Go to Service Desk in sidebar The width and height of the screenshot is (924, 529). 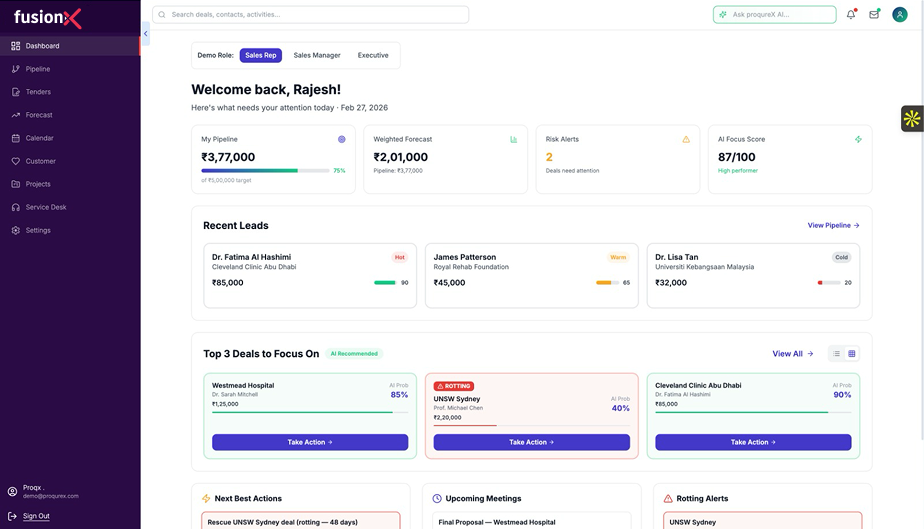pyautogui.click(x=45, y=207)
